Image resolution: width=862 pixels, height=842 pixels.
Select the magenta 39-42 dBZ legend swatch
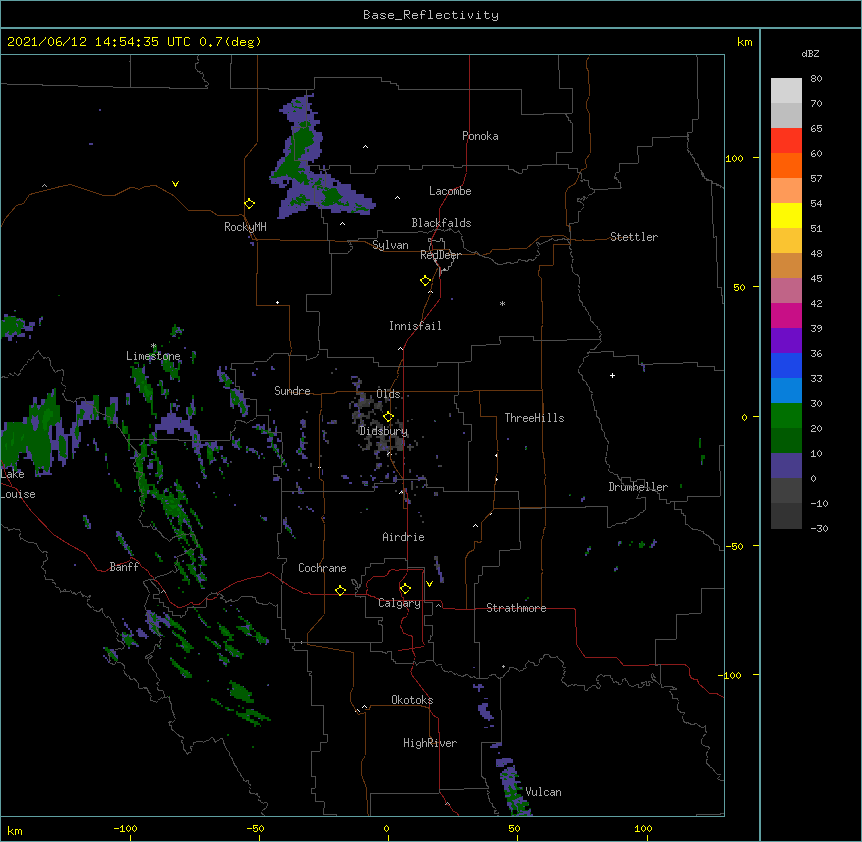[786, 315]
